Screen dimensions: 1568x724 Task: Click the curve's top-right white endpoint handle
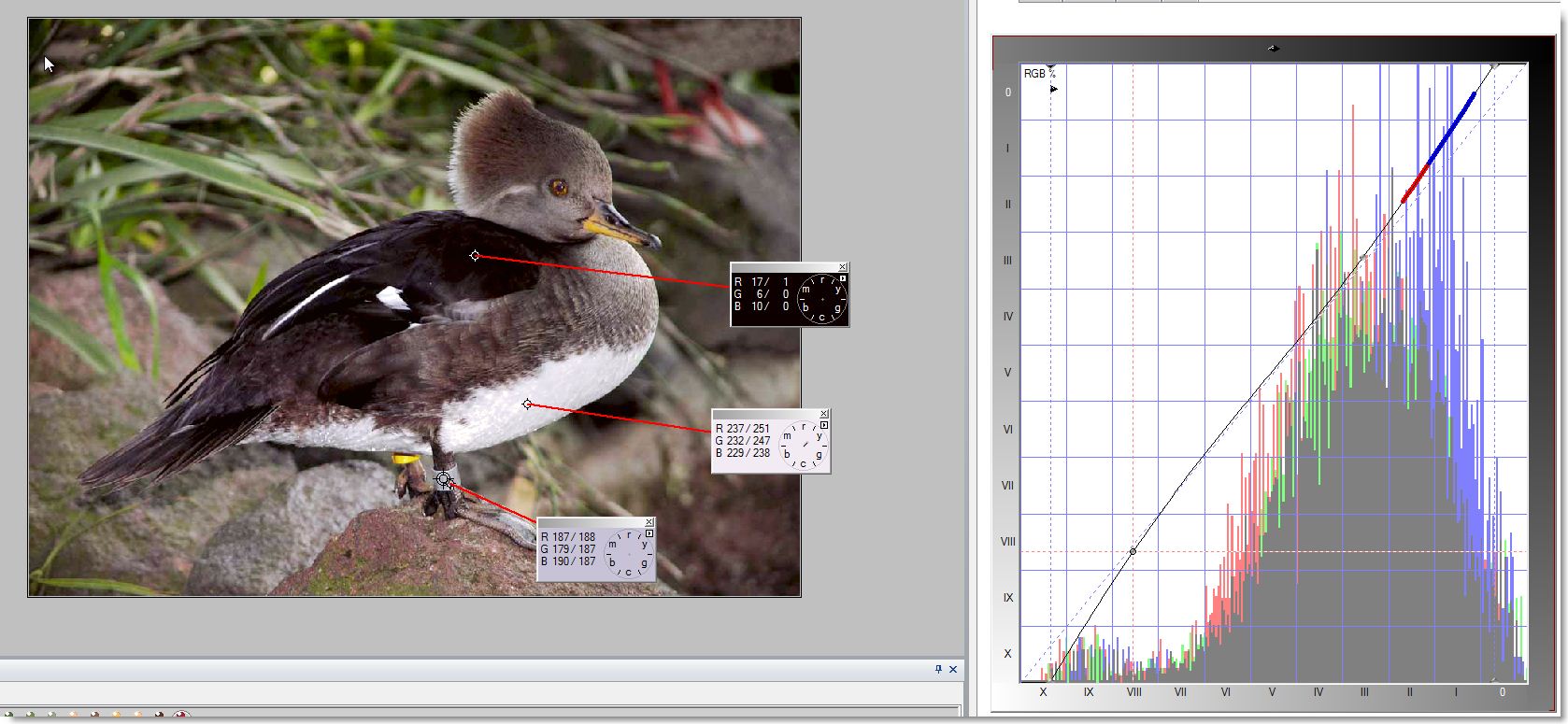(x=1495, y=65)
